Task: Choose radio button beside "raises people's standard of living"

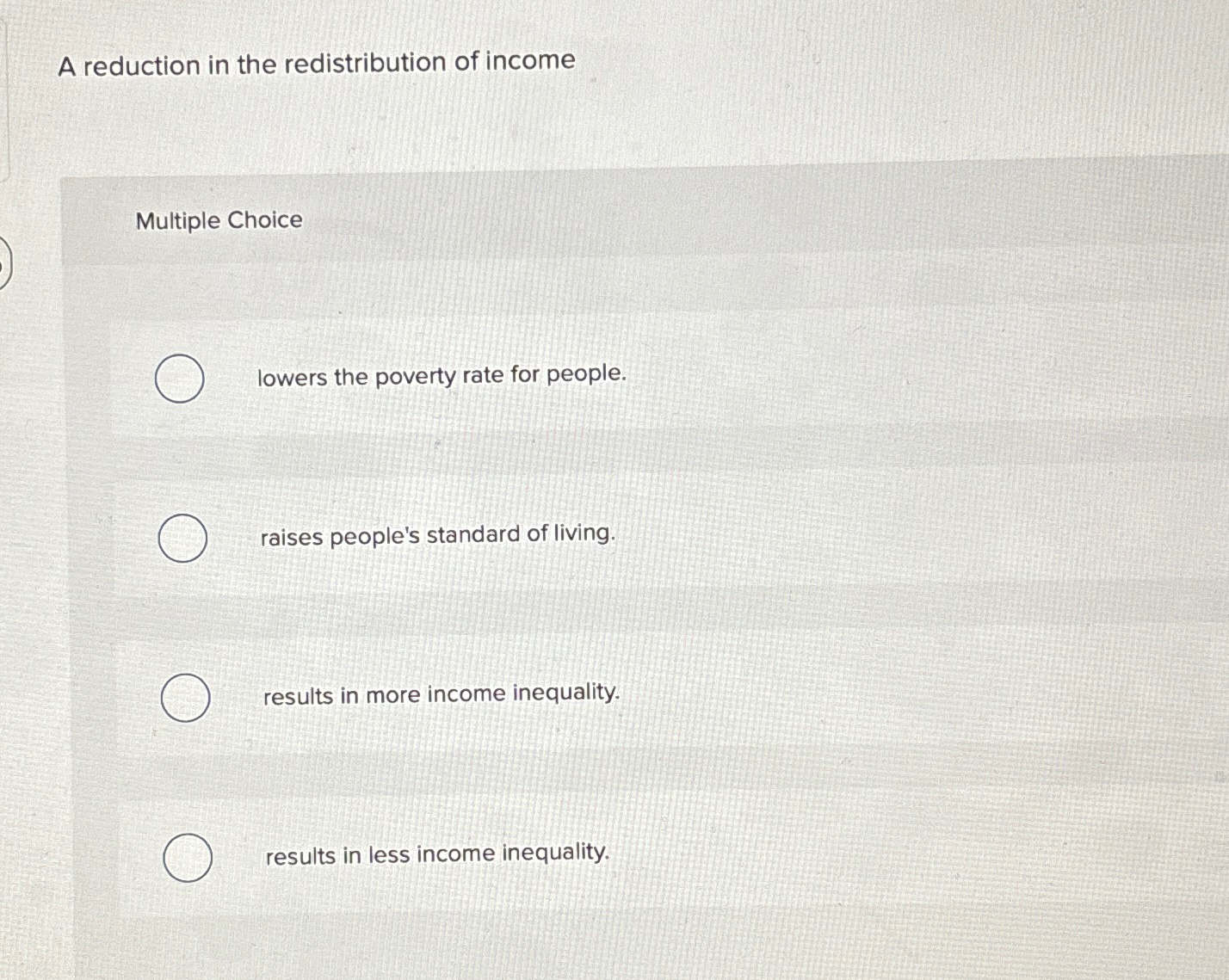Action: point(182,539)
